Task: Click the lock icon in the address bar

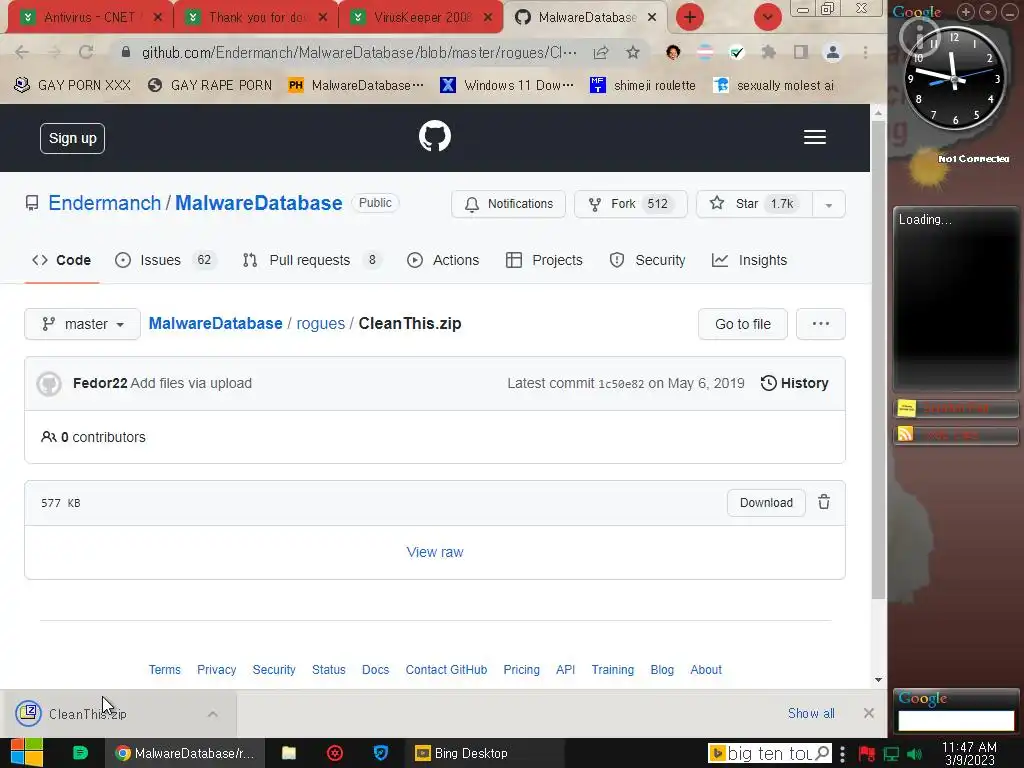Action: point(126,52)
